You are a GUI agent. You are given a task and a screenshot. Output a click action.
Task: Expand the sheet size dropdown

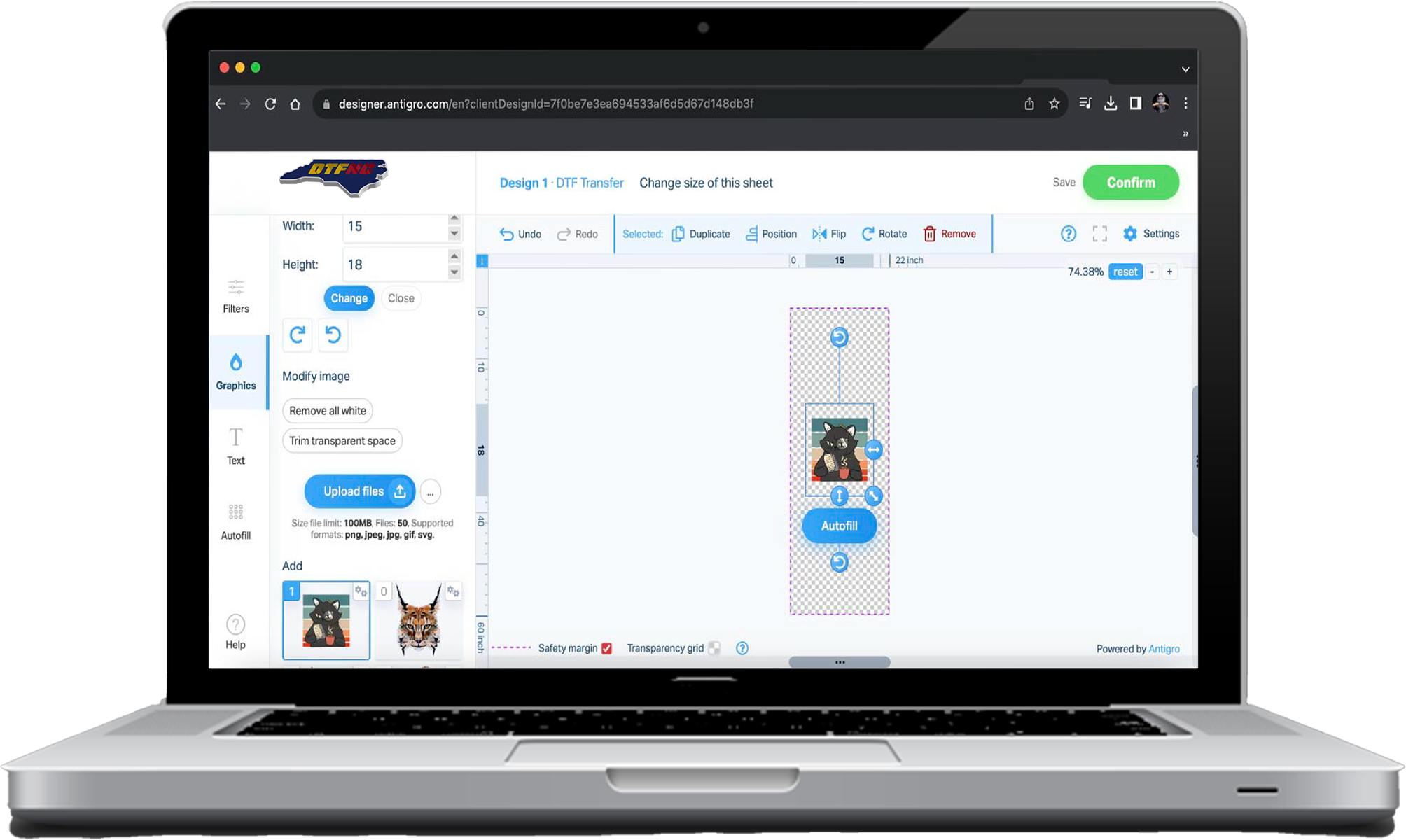pos(705,182)
